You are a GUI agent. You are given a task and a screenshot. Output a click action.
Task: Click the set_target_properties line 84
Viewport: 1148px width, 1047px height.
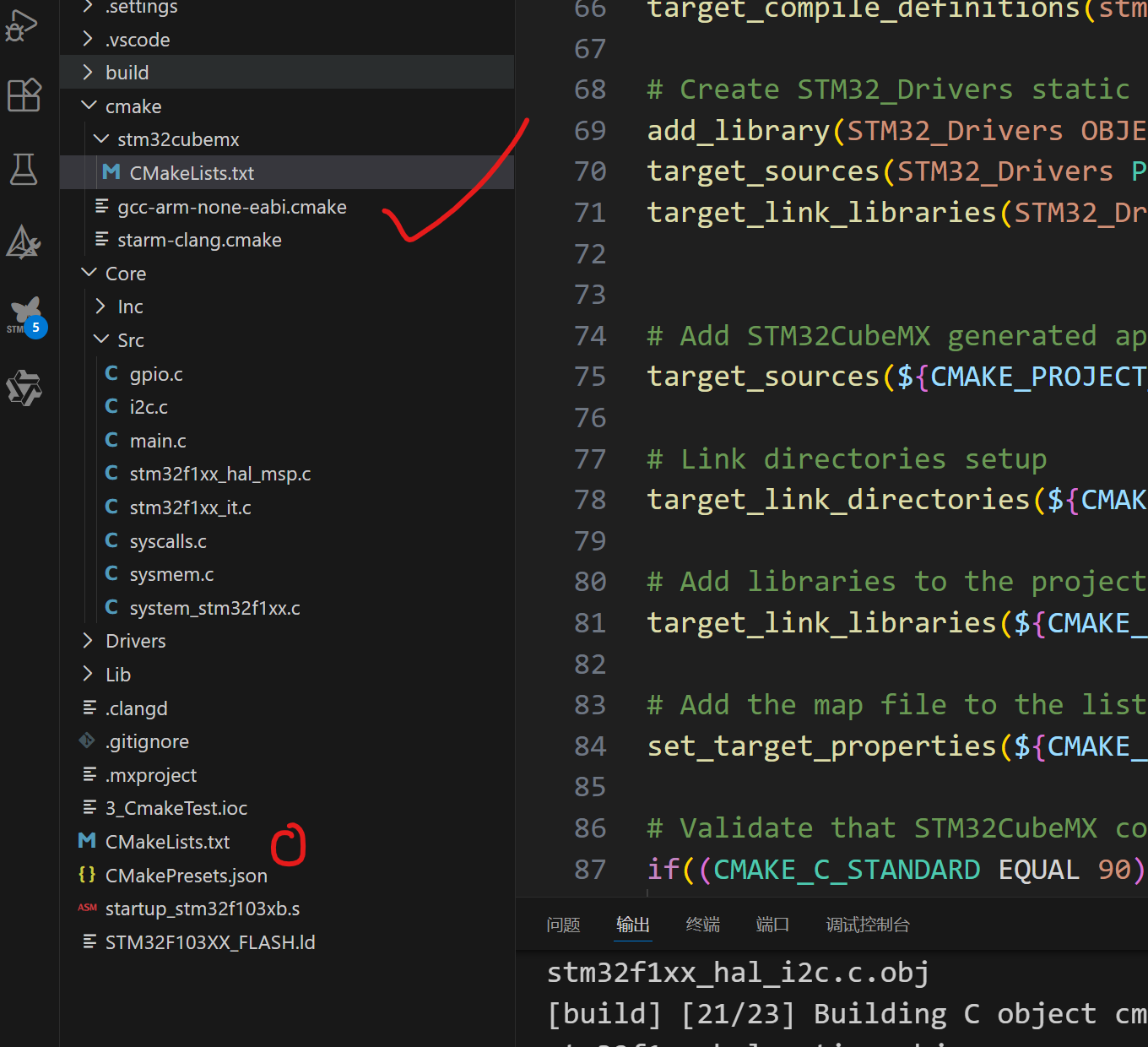click(x=896, y=746)
